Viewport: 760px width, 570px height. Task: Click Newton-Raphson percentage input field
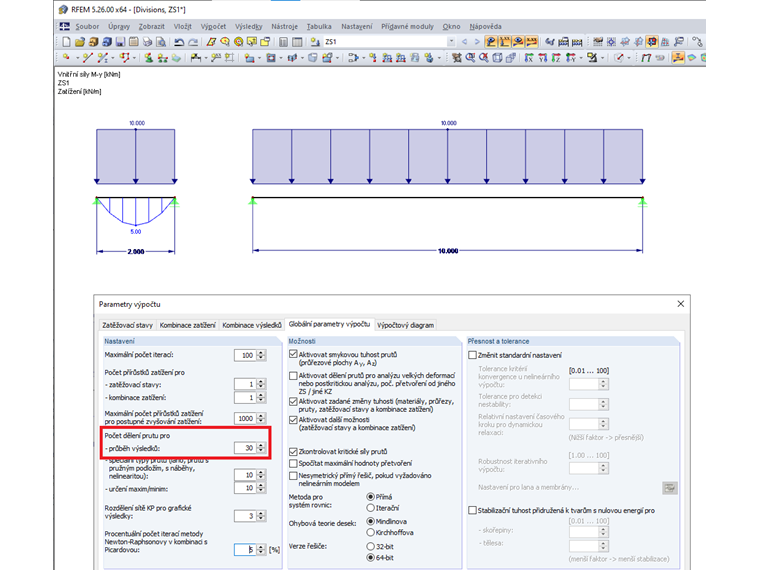(x=245, y=550)
